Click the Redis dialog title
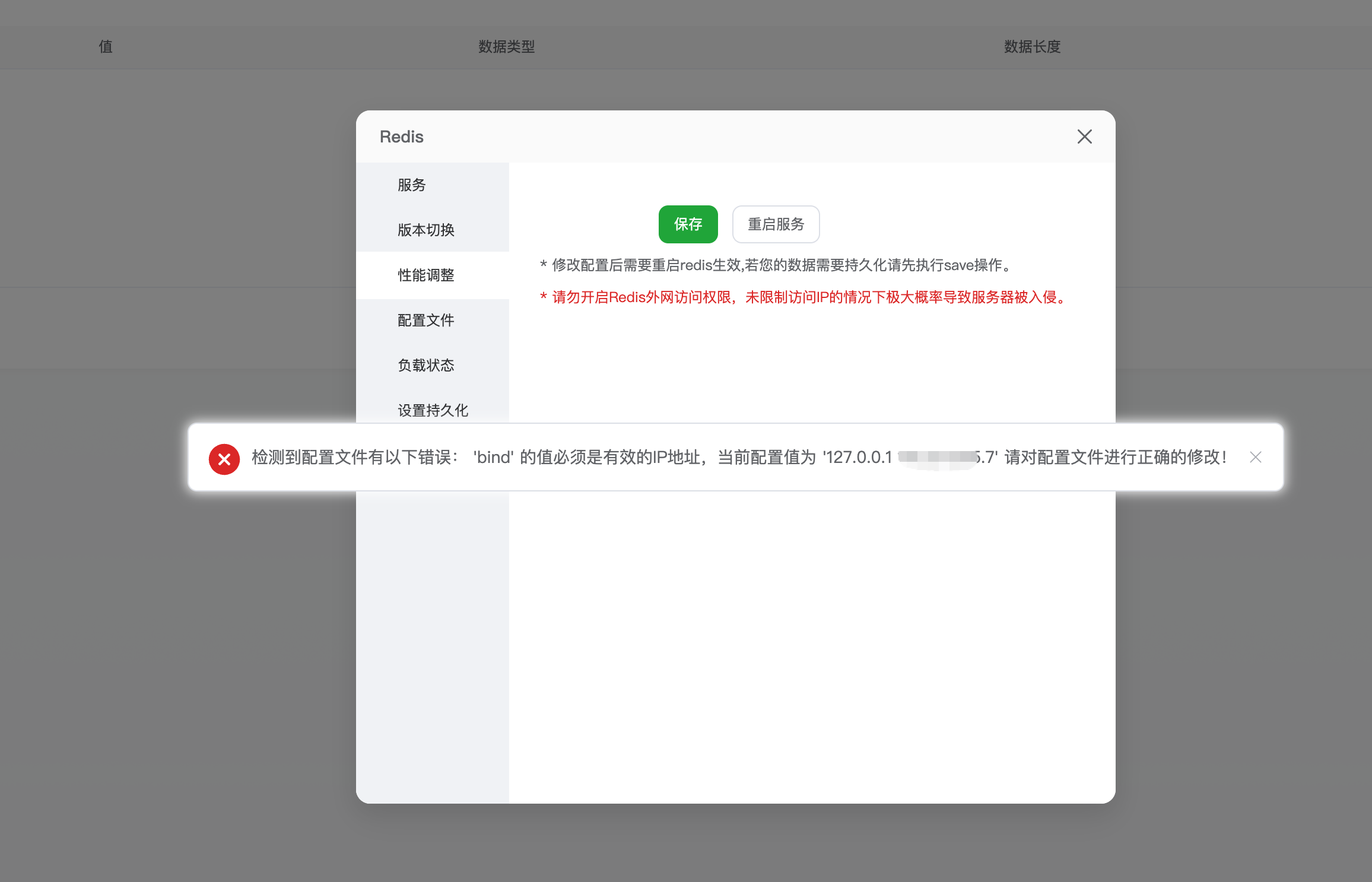This screenshot has height=882, width=1372. pos(401,137)
